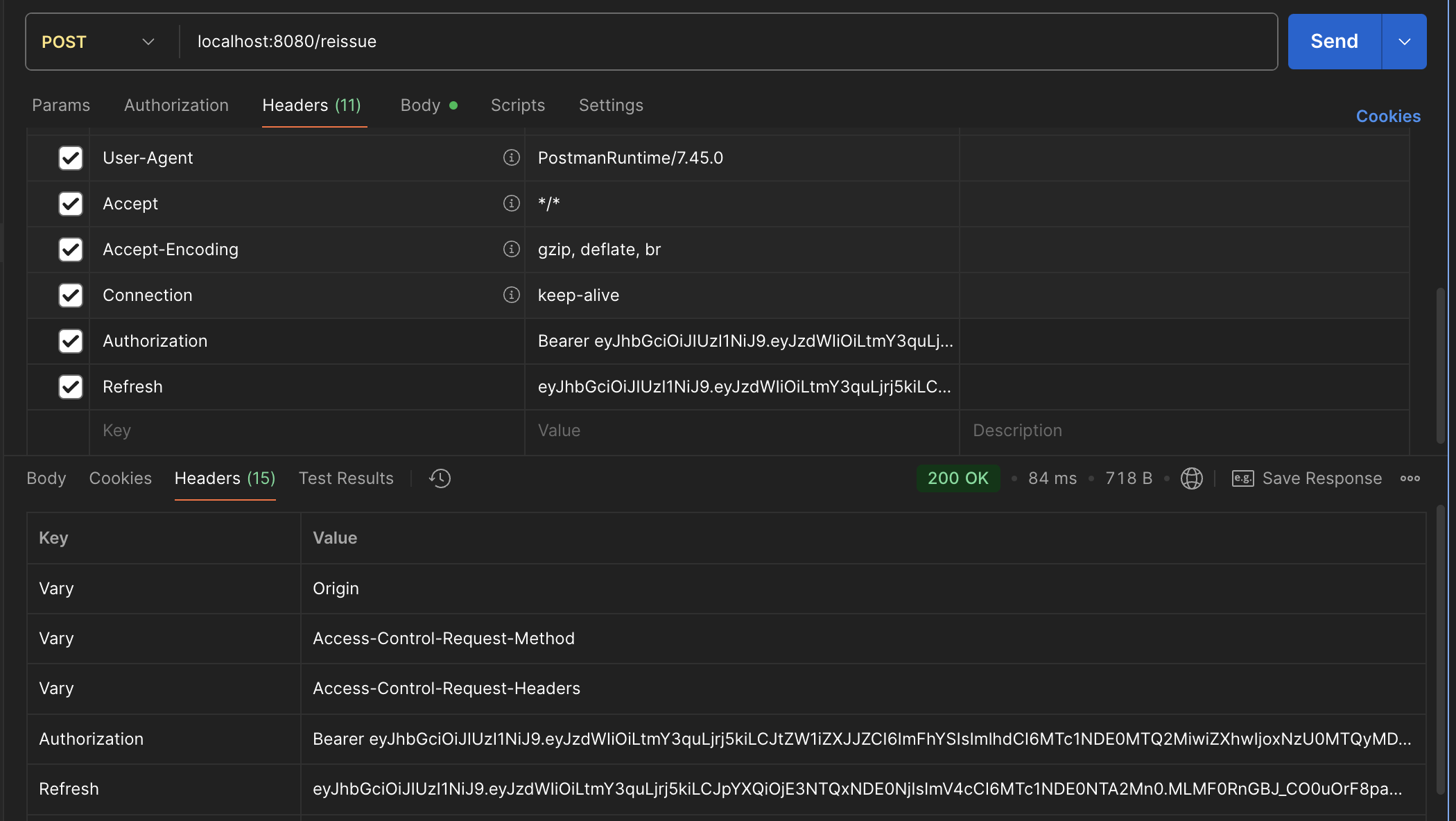Uncheck the Refresh header checkbox
The width and height of the screenshot is (1456, 821).
(71, 387)
